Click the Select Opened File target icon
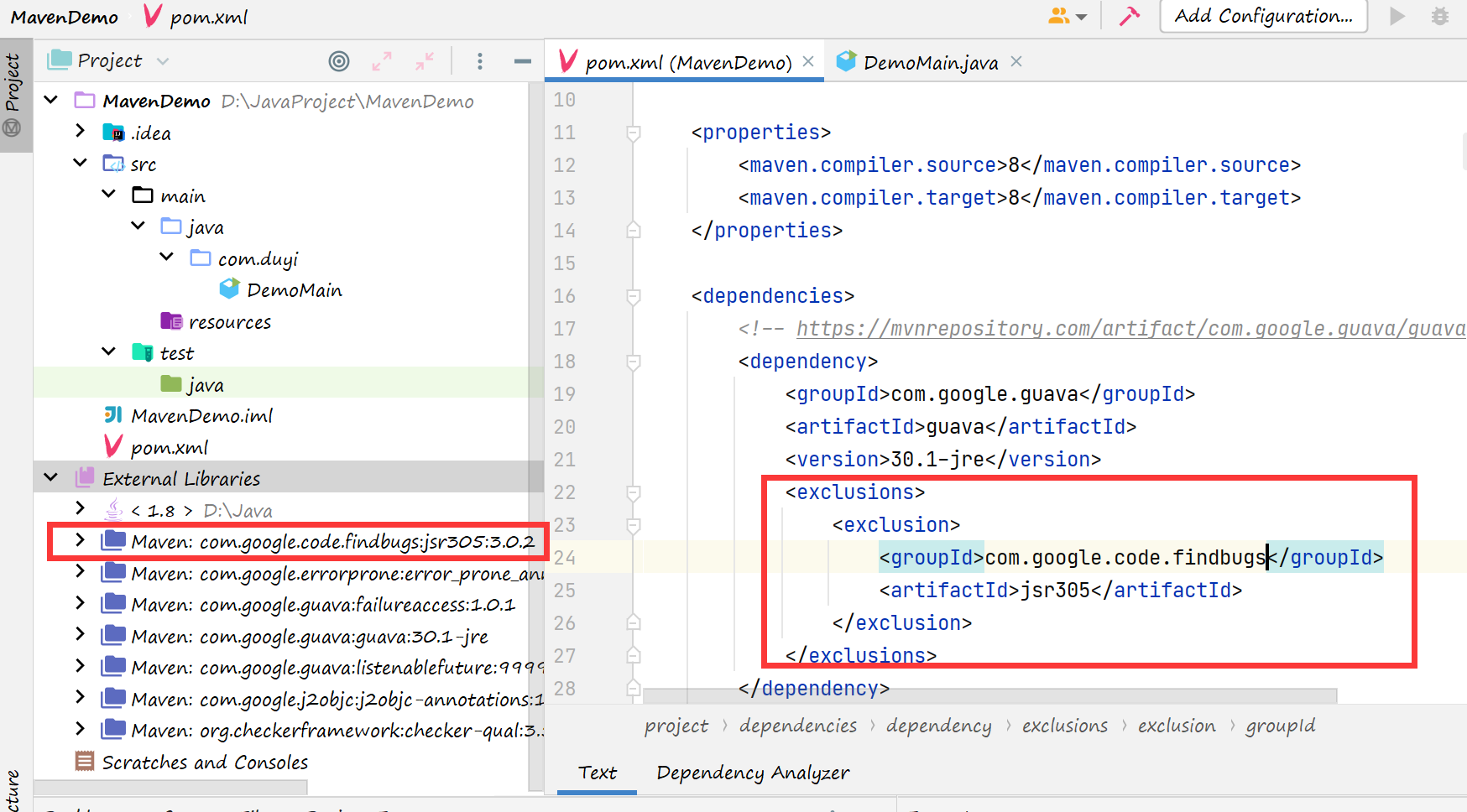The height and width of the screenshot is (812, 1467). pyautogui.click(x=339, y=60)
